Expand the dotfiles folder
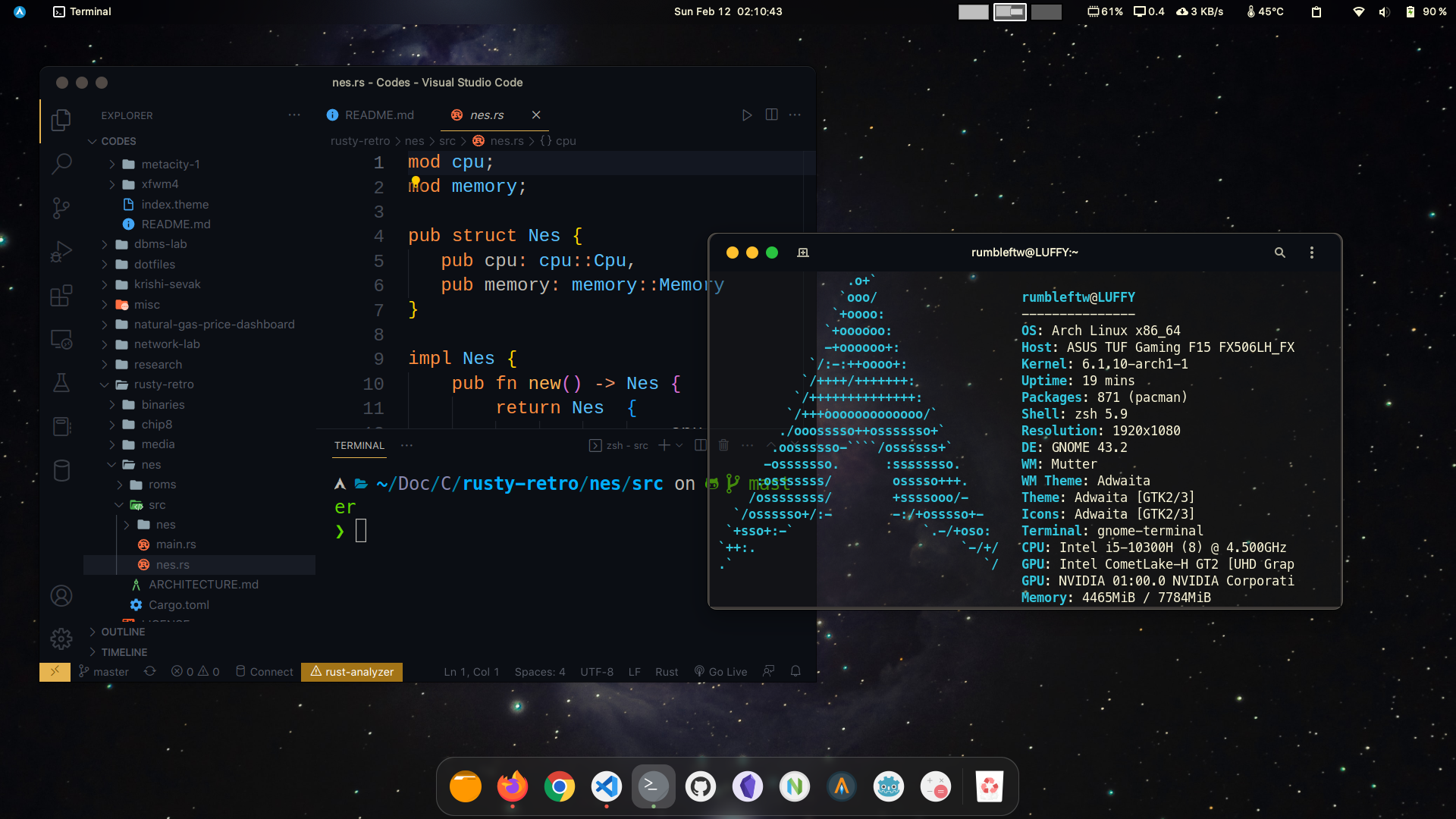 155,265
